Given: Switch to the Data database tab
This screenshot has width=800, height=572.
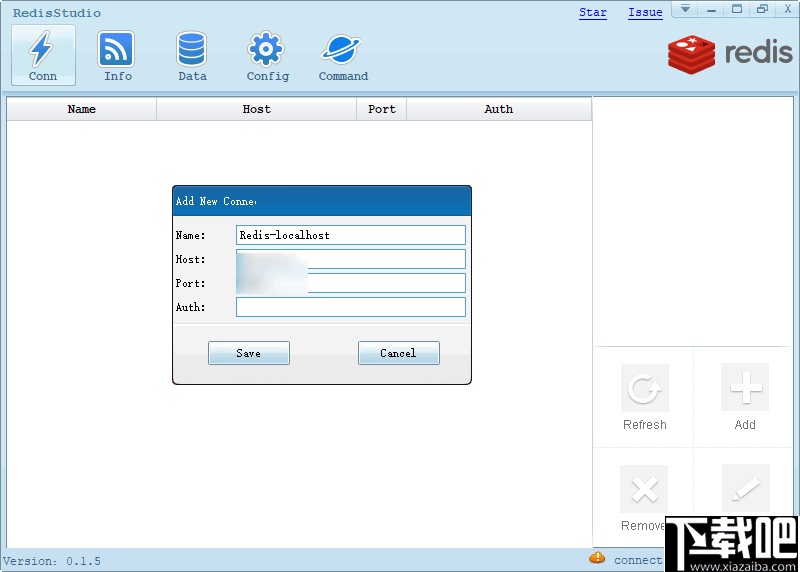Looking at the screenshot, I should click(192, 55).
